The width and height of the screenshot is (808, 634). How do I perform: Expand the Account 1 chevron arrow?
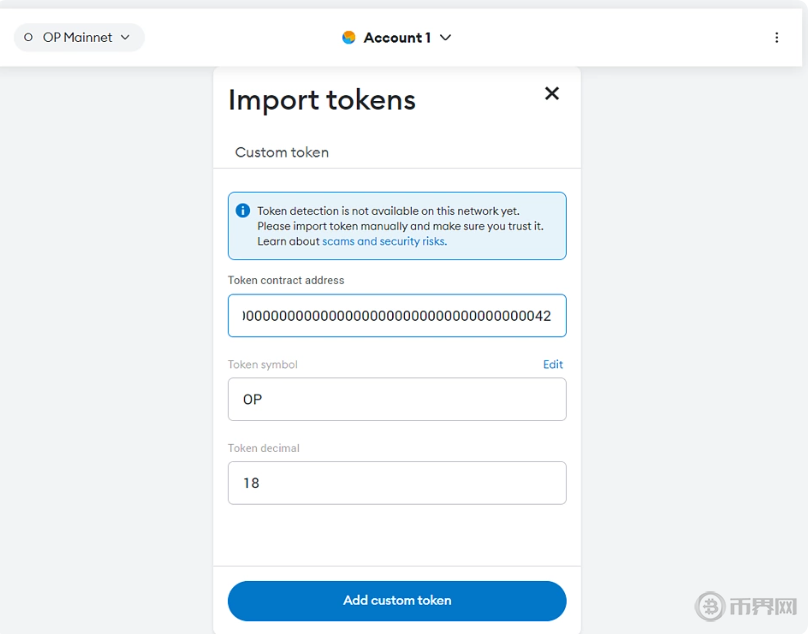pyautogui.click(x=446, y=38)
